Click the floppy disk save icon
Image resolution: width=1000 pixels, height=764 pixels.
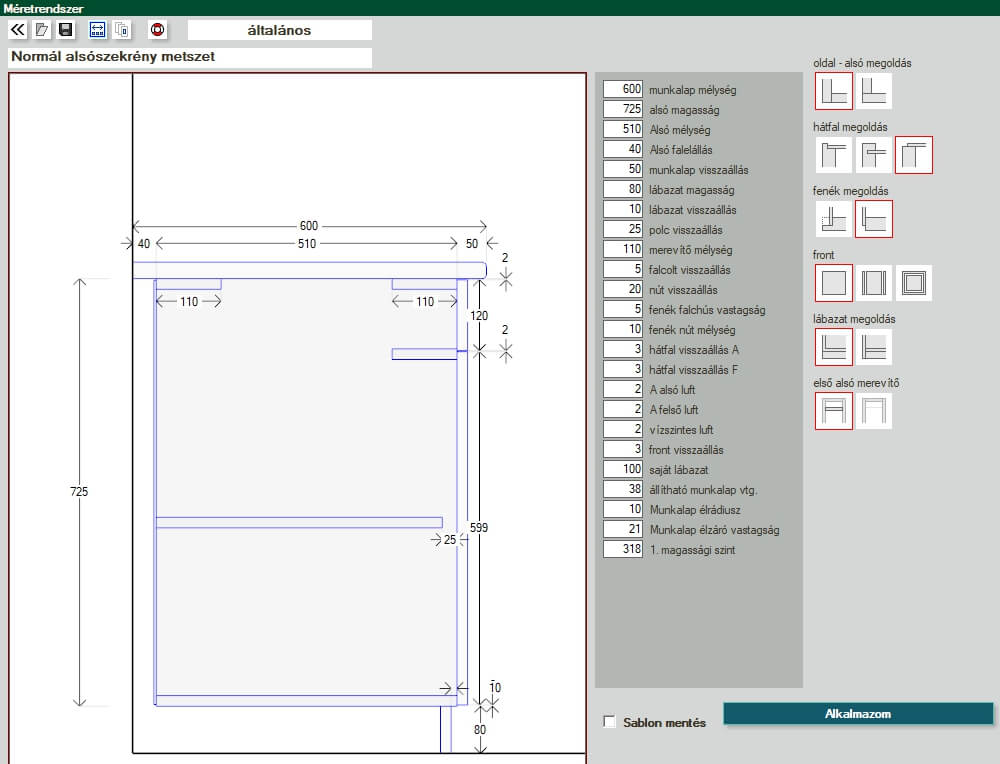(66, 30)
